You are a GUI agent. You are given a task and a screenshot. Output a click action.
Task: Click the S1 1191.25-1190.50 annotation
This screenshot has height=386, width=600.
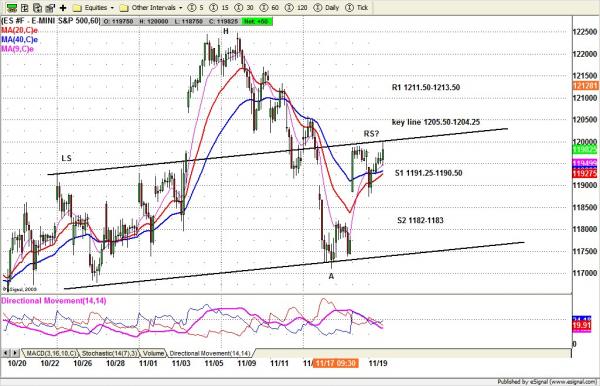[x=429, y=173]
